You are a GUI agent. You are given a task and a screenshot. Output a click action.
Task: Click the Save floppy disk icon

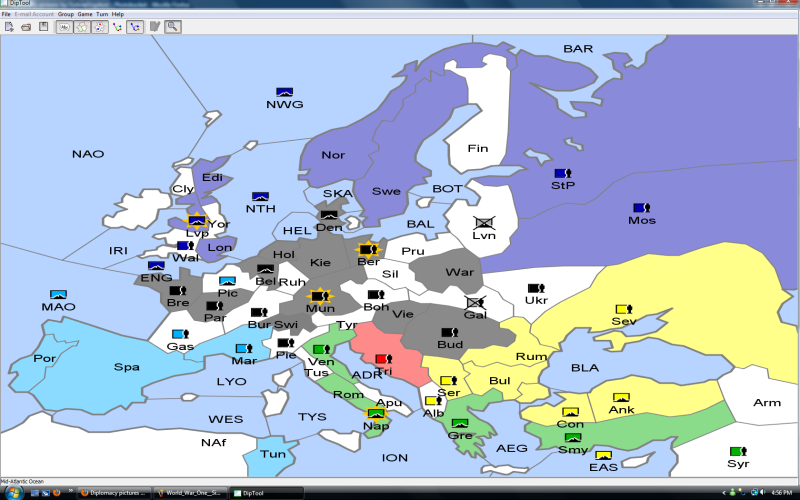[x=43, y=26]
